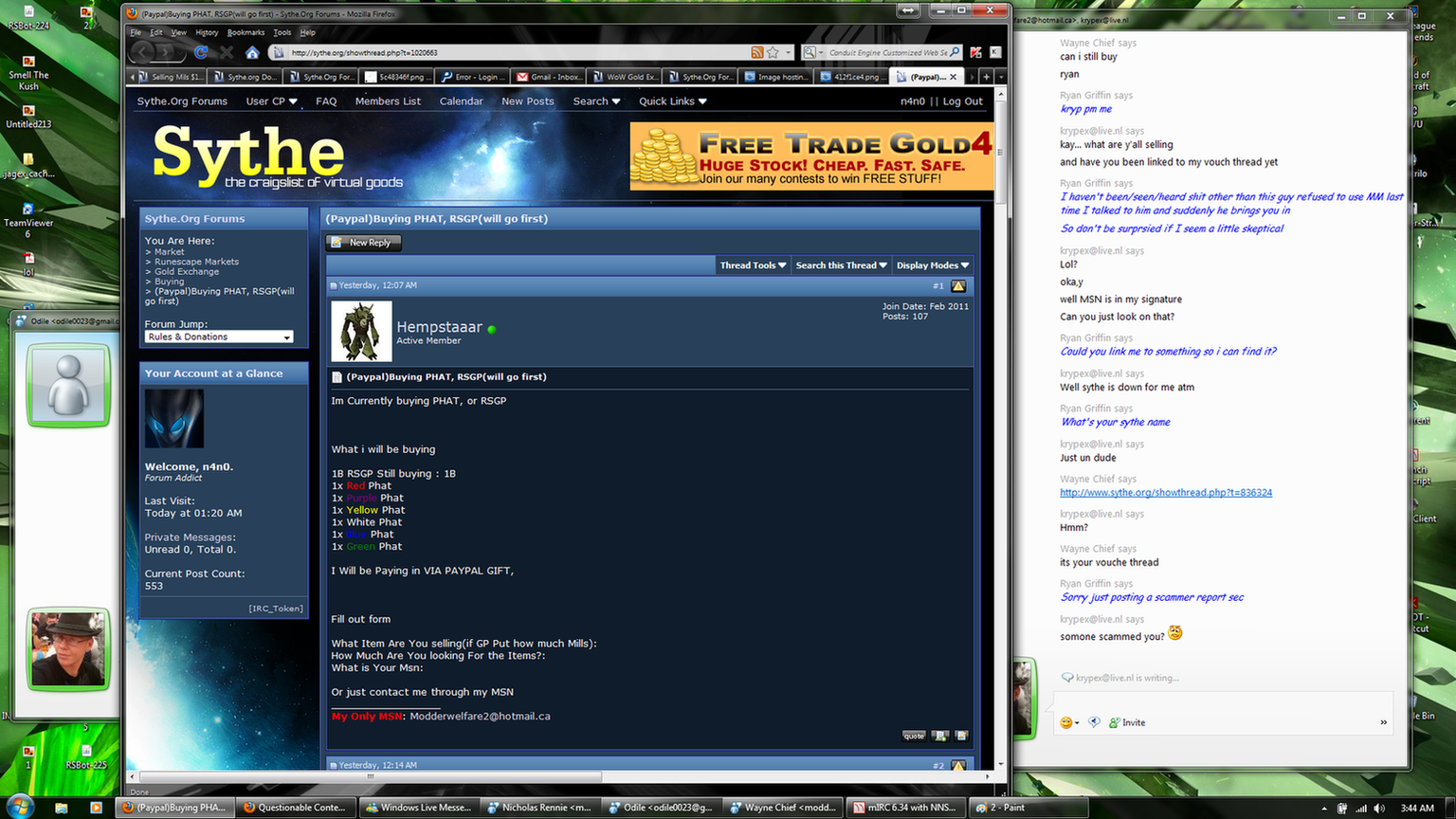The width and height of the screenshot is (1456, 819).
Task: Click the Members List forum link
Action: click(x=388, y=101)
